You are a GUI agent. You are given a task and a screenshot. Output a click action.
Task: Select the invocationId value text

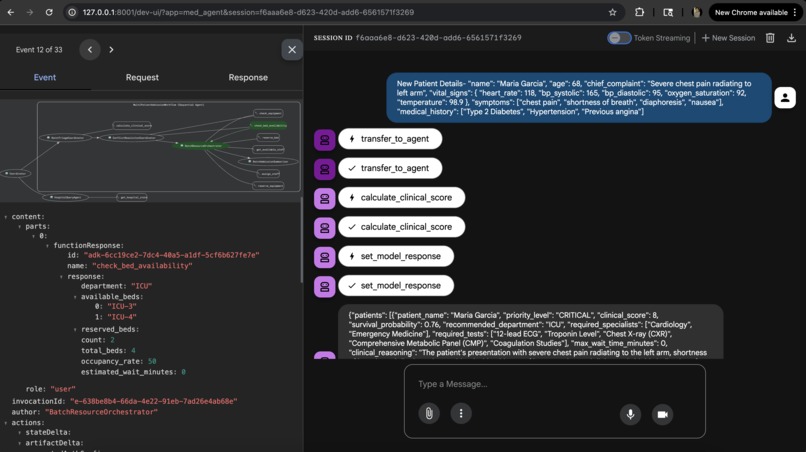154,401
